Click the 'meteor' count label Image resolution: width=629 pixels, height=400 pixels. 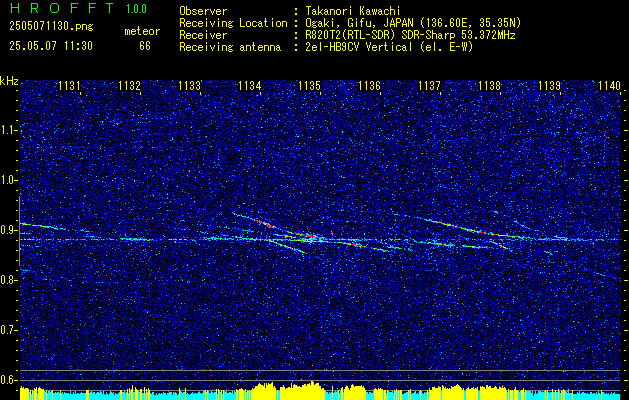(x=142, y=31)
